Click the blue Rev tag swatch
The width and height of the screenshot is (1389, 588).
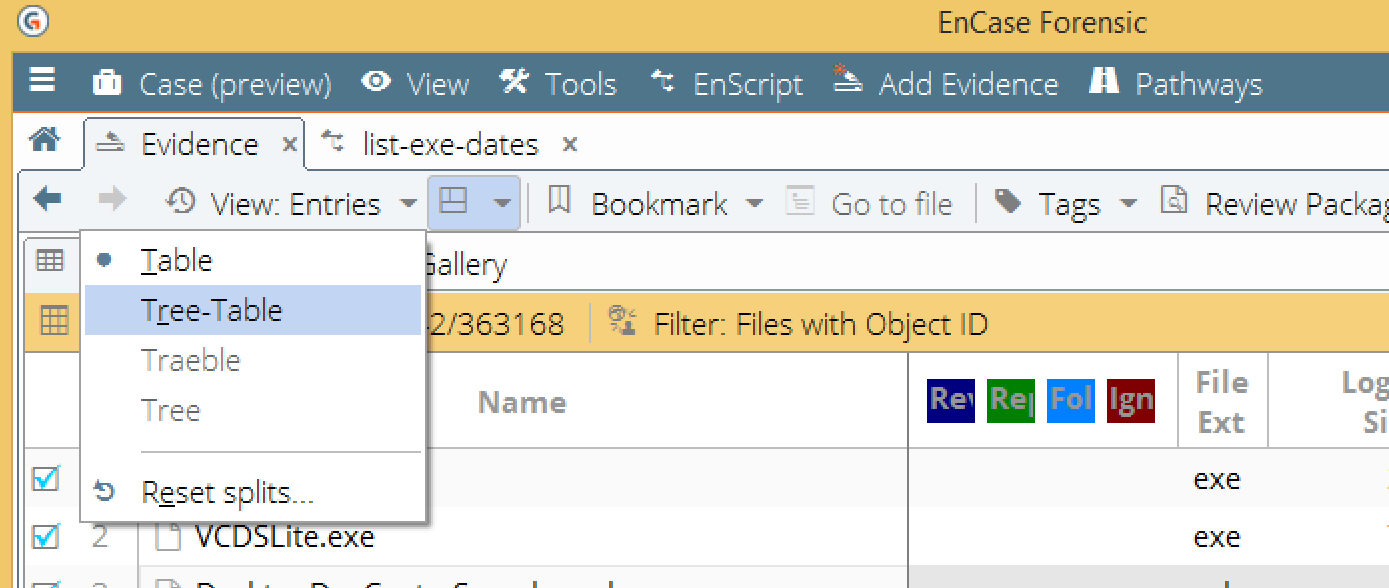(951, 401)
